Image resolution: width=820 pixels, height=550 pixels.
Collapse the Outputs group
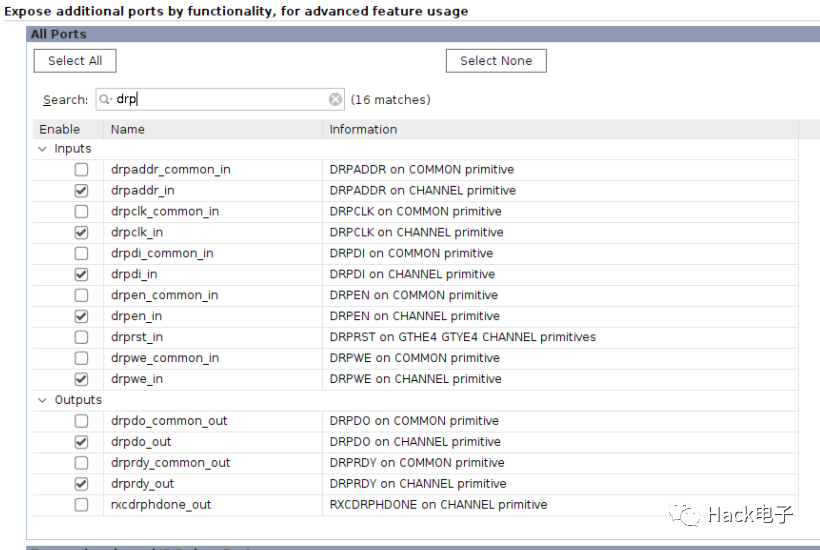(x=42, y=400)
